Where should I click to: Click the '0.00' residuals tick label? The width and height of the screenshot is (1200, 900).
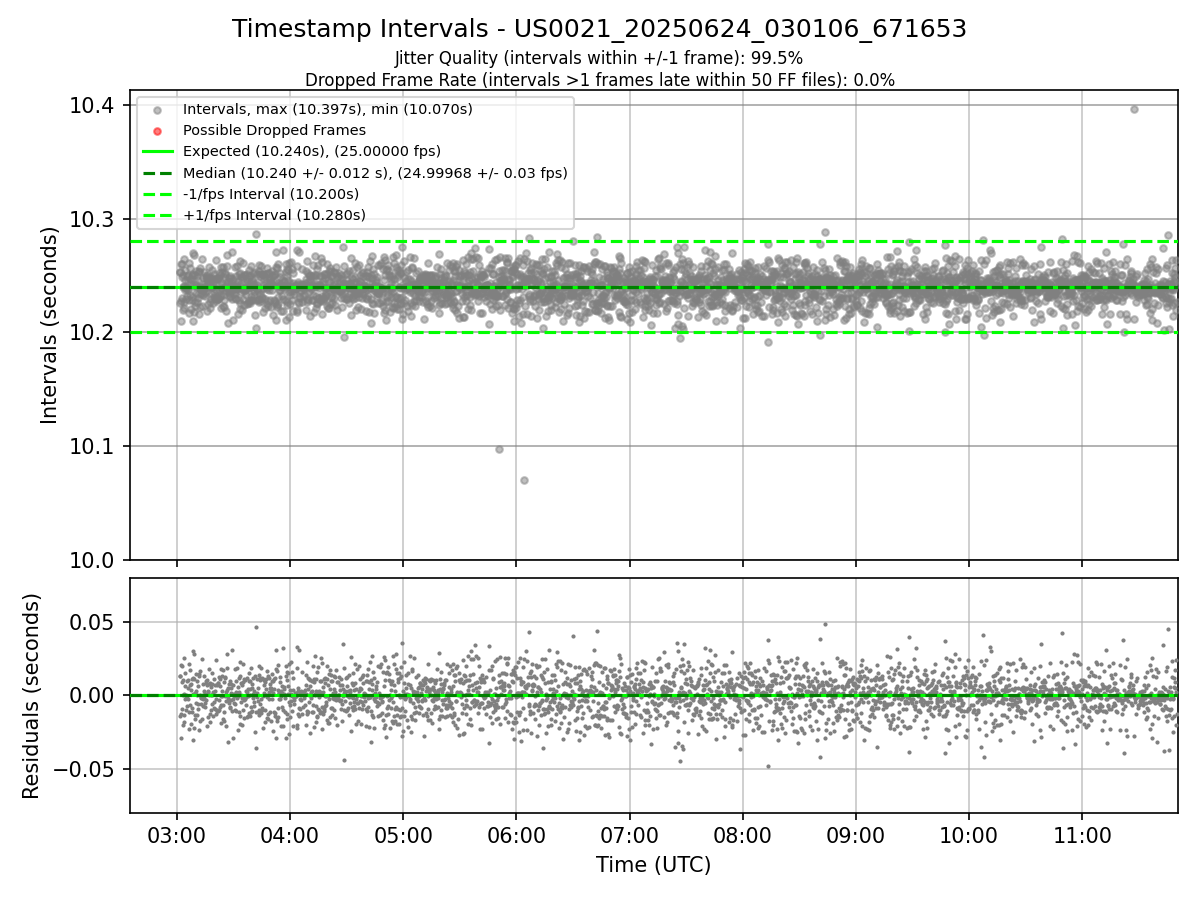94,696
